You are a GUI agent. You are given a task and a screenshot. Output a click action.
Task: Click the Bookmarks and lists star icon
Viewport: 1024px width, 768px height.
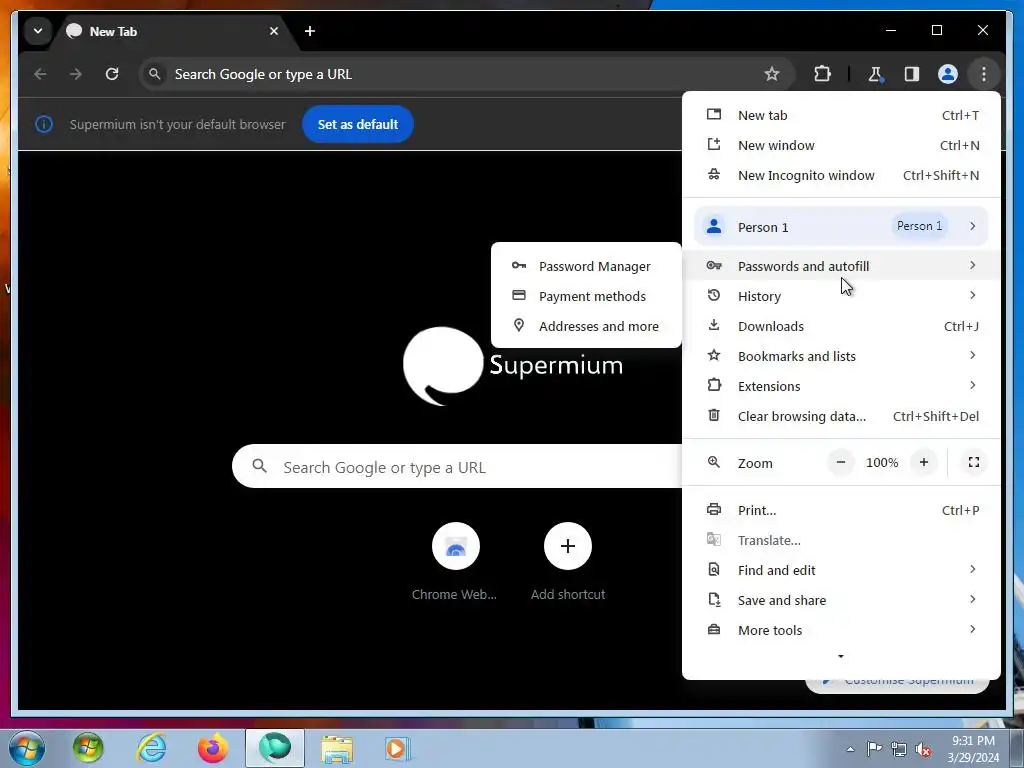click(714, 355)
